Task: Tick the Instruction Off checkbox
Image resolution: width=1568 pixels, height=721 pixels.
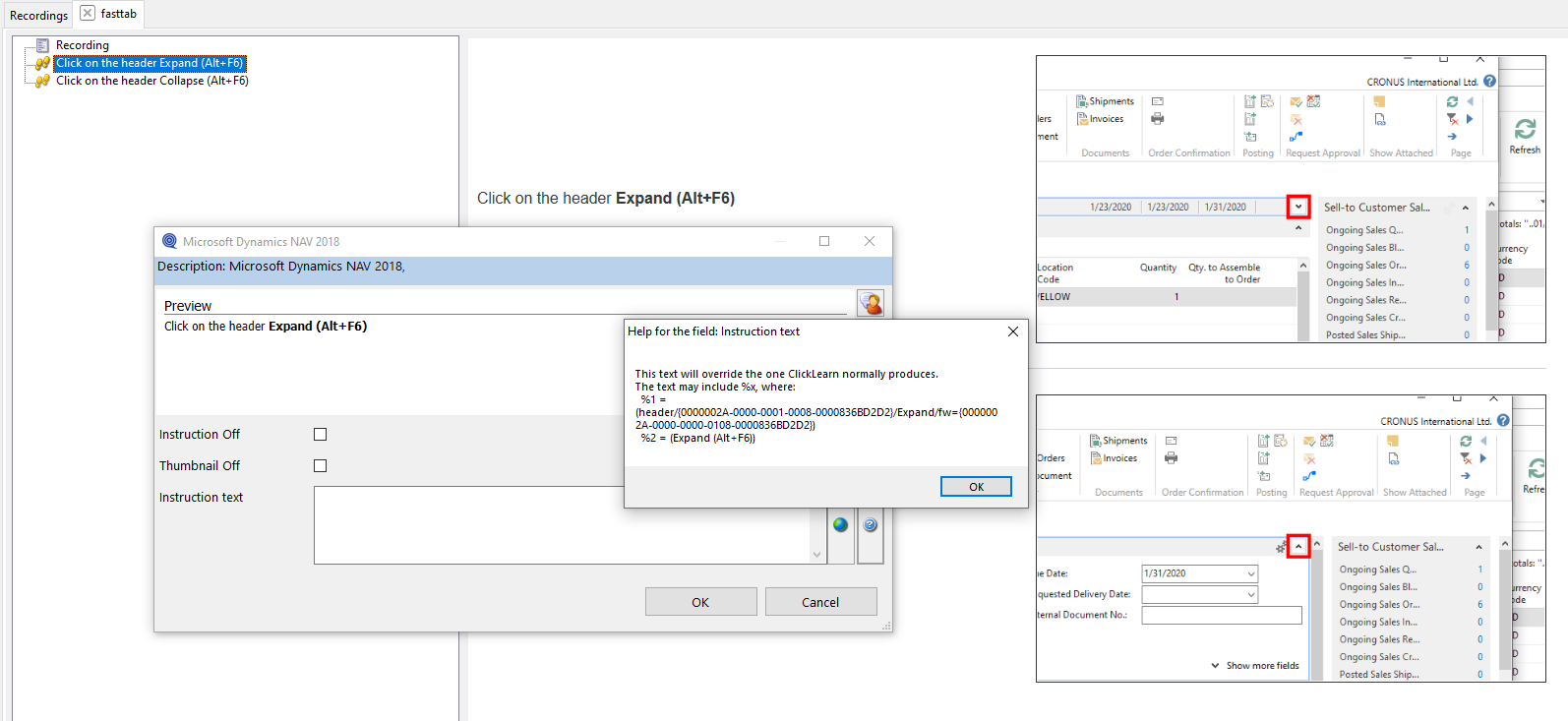Action: coord(320,434)
